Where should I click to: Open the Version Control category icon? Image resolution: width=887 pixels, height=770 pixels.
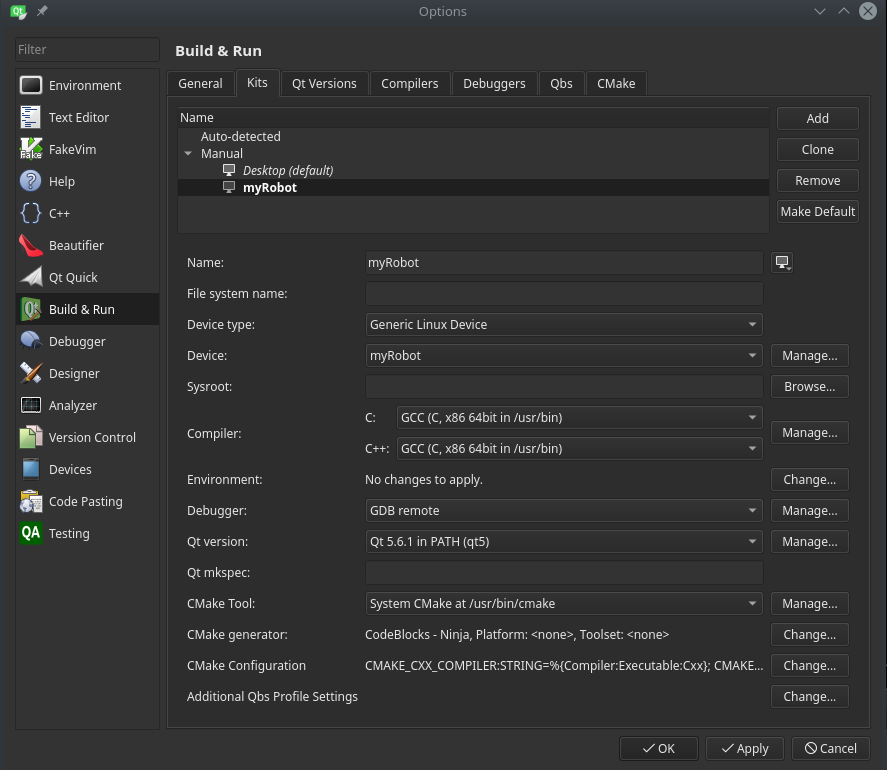[x=31, y=437]
